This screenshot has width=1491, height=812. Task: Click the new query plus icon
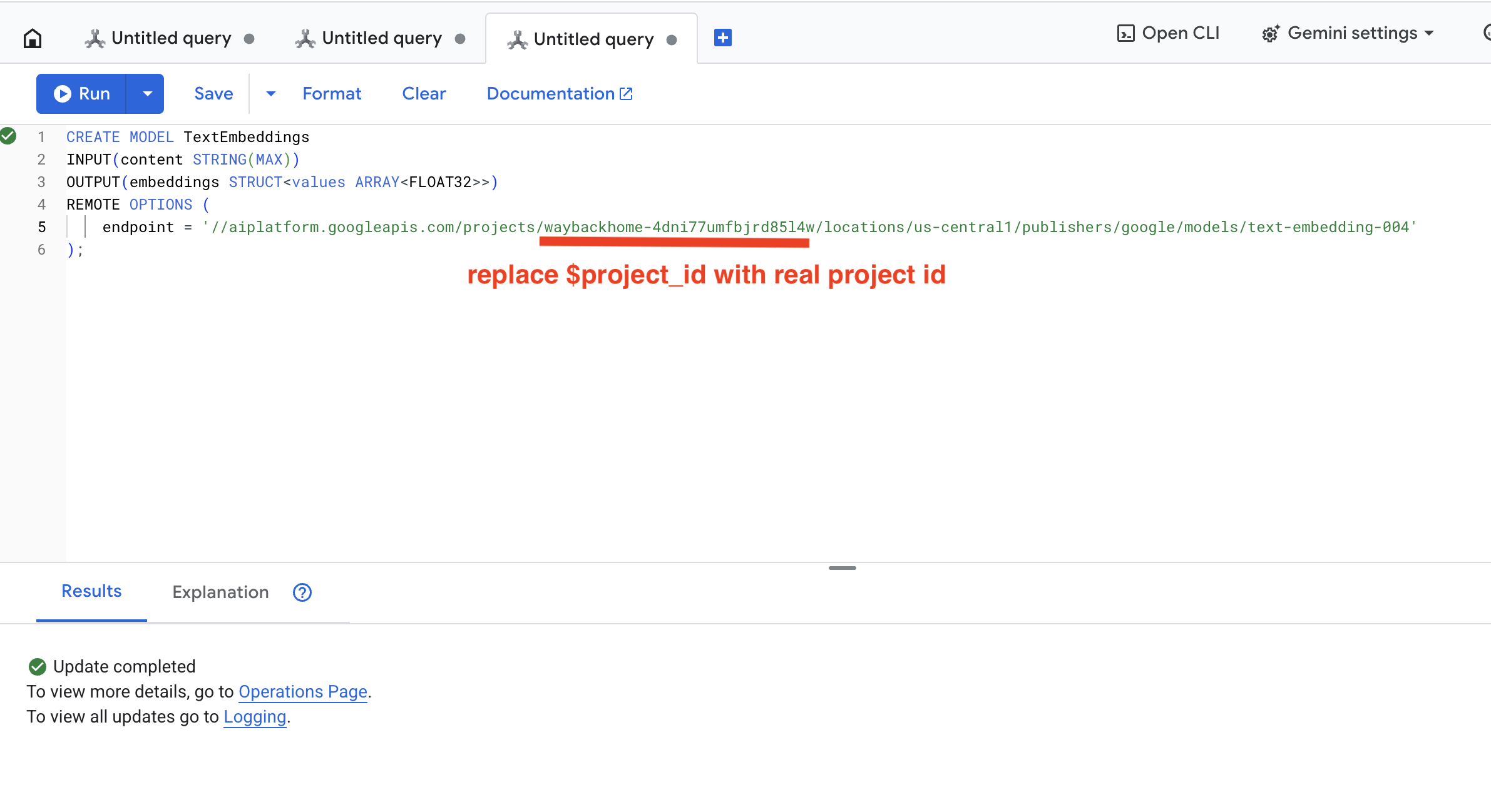pyautogui.click(x=722, y=38)
